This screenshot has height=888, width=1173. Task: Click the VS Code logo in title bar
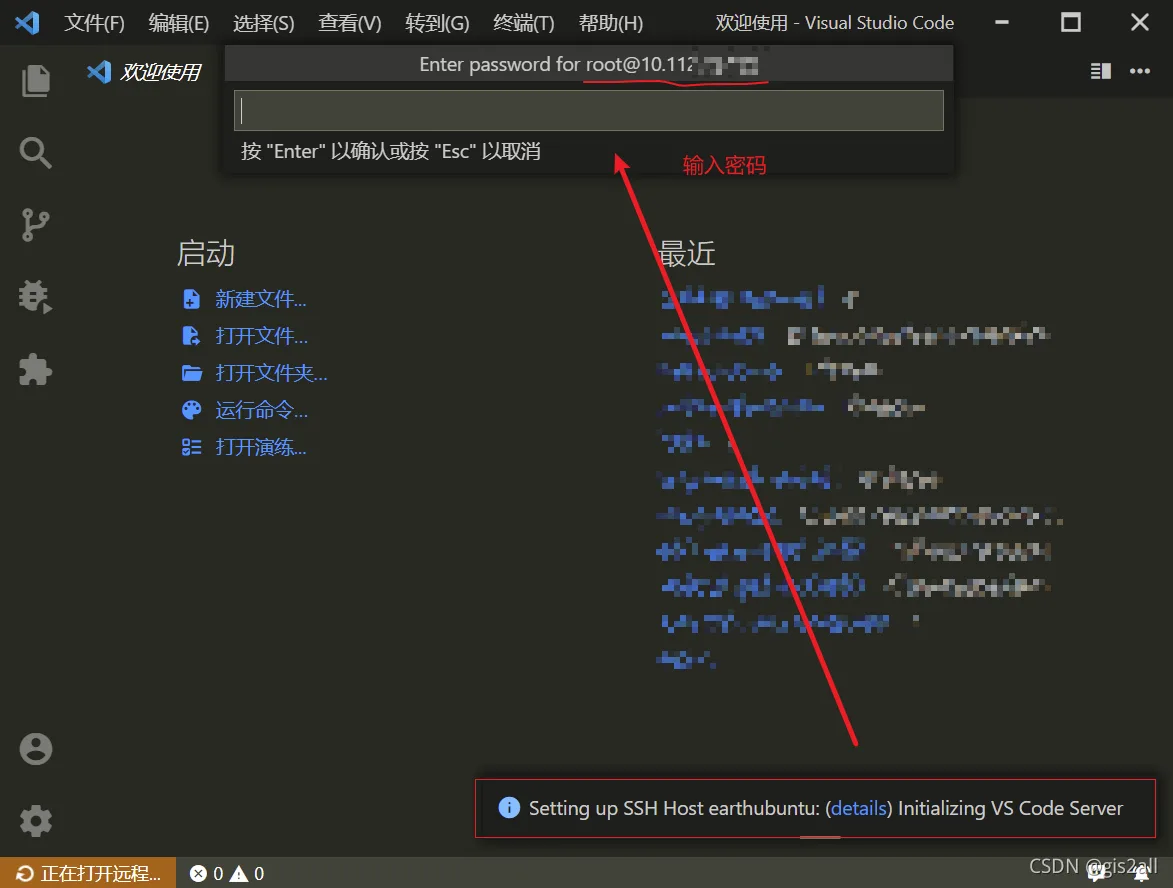28,22
